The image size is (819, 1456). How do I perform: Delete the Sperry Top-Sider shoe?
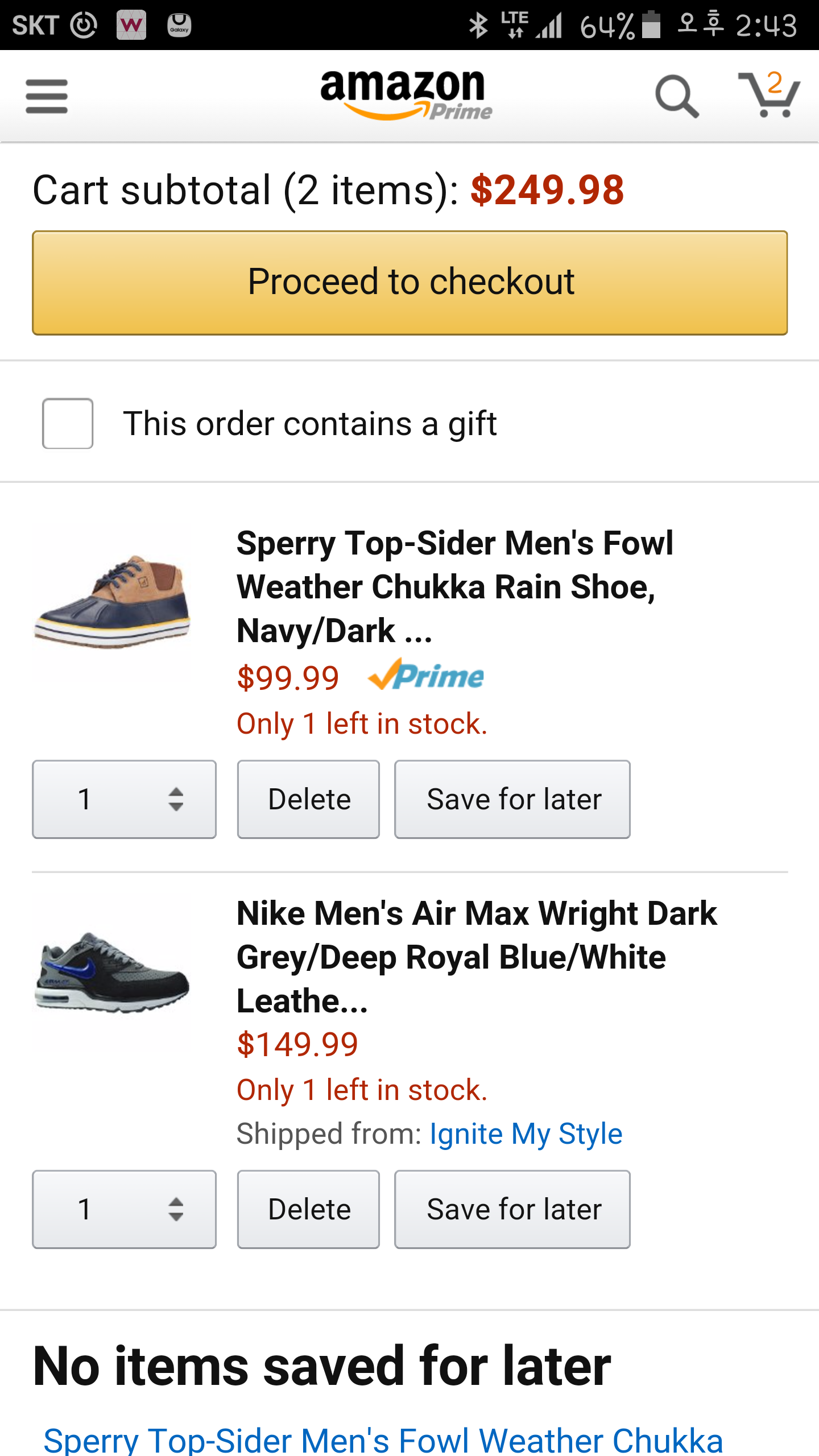click(308, 799)
